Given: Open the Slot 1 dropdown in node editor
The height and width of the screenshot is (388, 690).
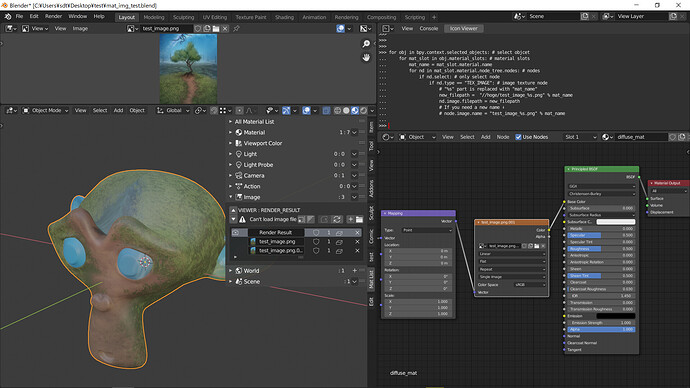Looking at the screenshot, I should [580, 137].
